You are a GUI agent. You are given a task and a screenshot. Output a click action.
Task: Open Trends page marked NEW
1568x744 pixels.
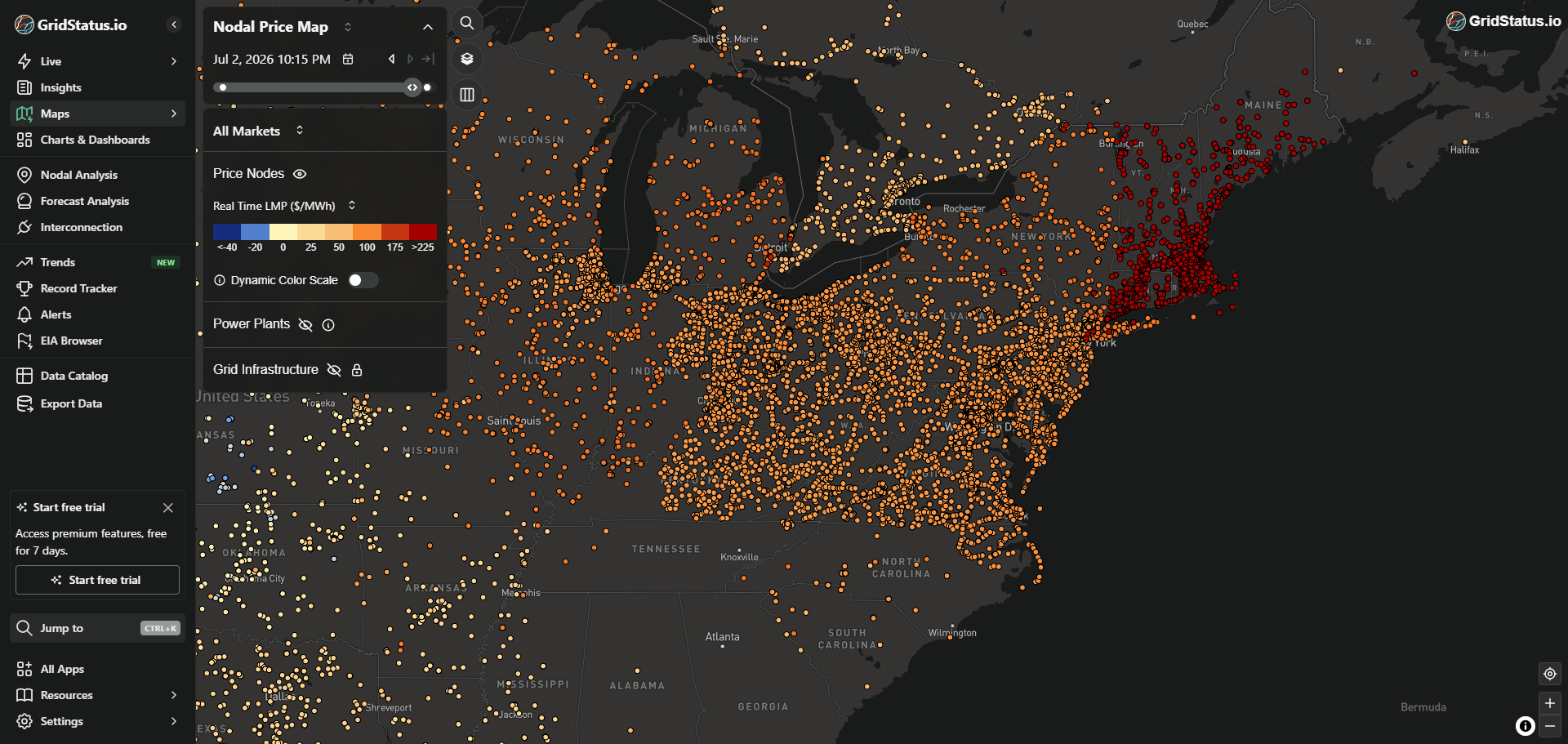coord(97,262)
